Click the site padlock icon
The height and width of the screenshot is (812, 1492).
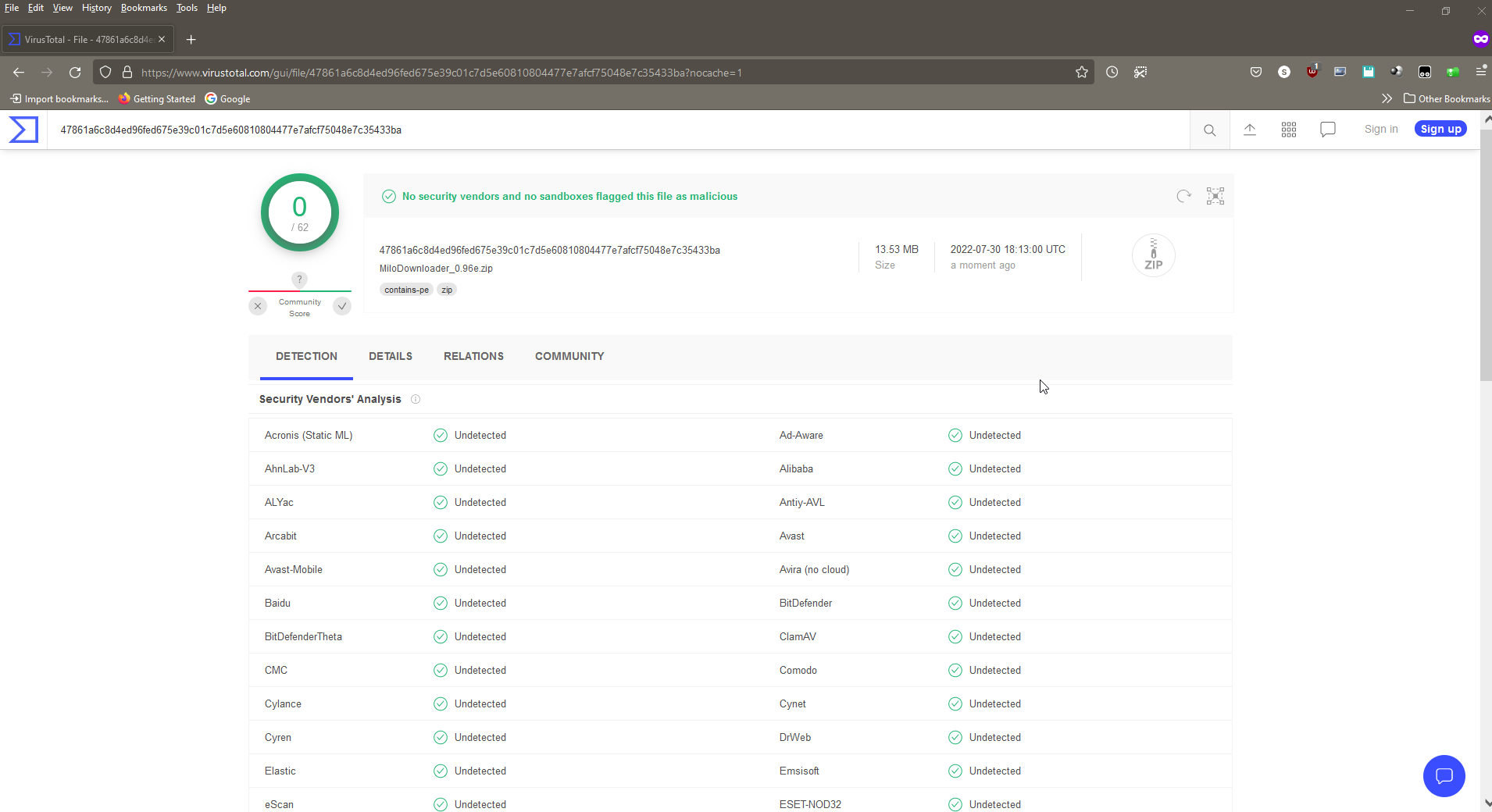[x=127, y=73]
